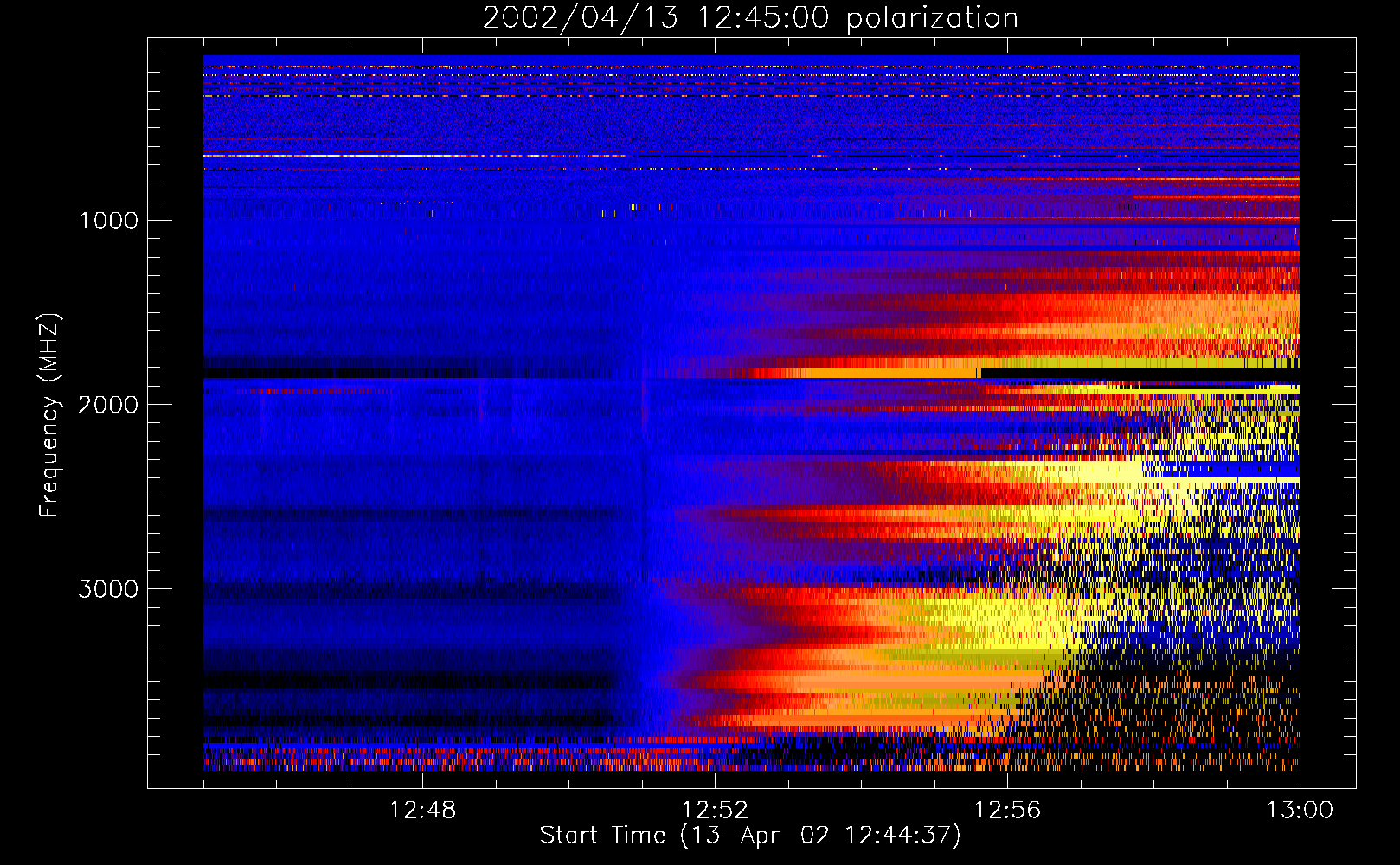Image resolution: width=1400 pixels, height=865 pixels.
Task: Click the 'Start Time (13-Apr-02 12:44:37)' label
Action: pyautogui.click(x=750, y=836)
